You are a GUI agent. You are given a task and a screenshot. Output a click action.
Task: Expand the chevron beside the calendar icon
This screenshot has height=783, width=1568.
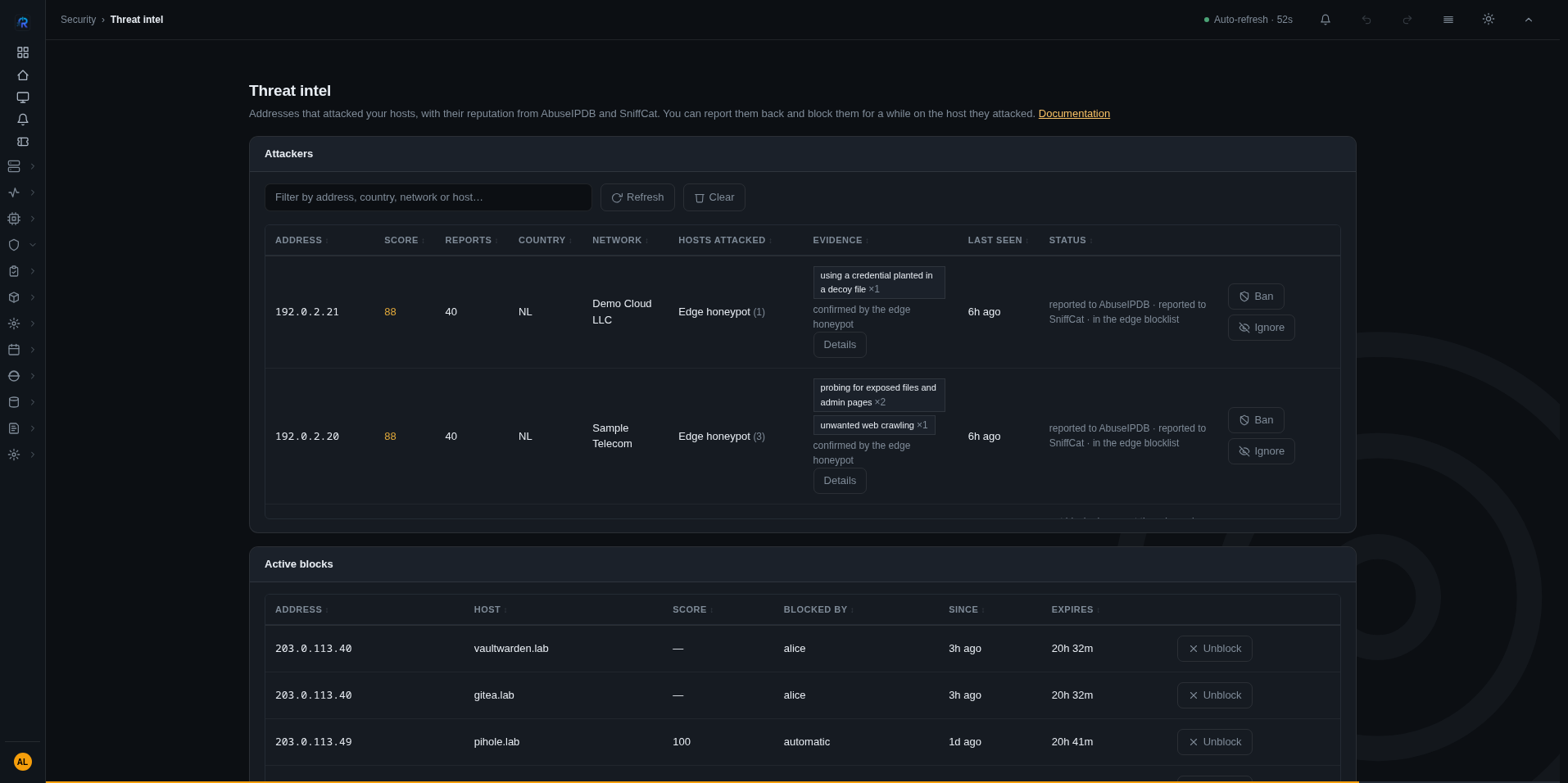33,350
